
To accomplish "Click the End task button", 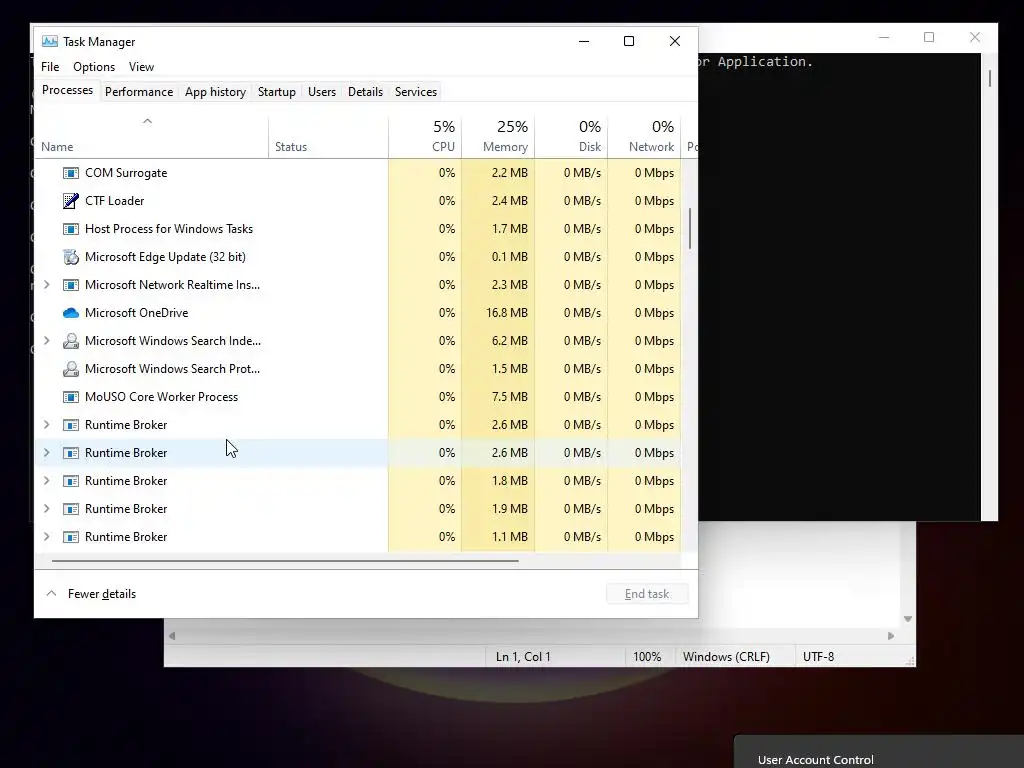I will [x=647, y=594].
